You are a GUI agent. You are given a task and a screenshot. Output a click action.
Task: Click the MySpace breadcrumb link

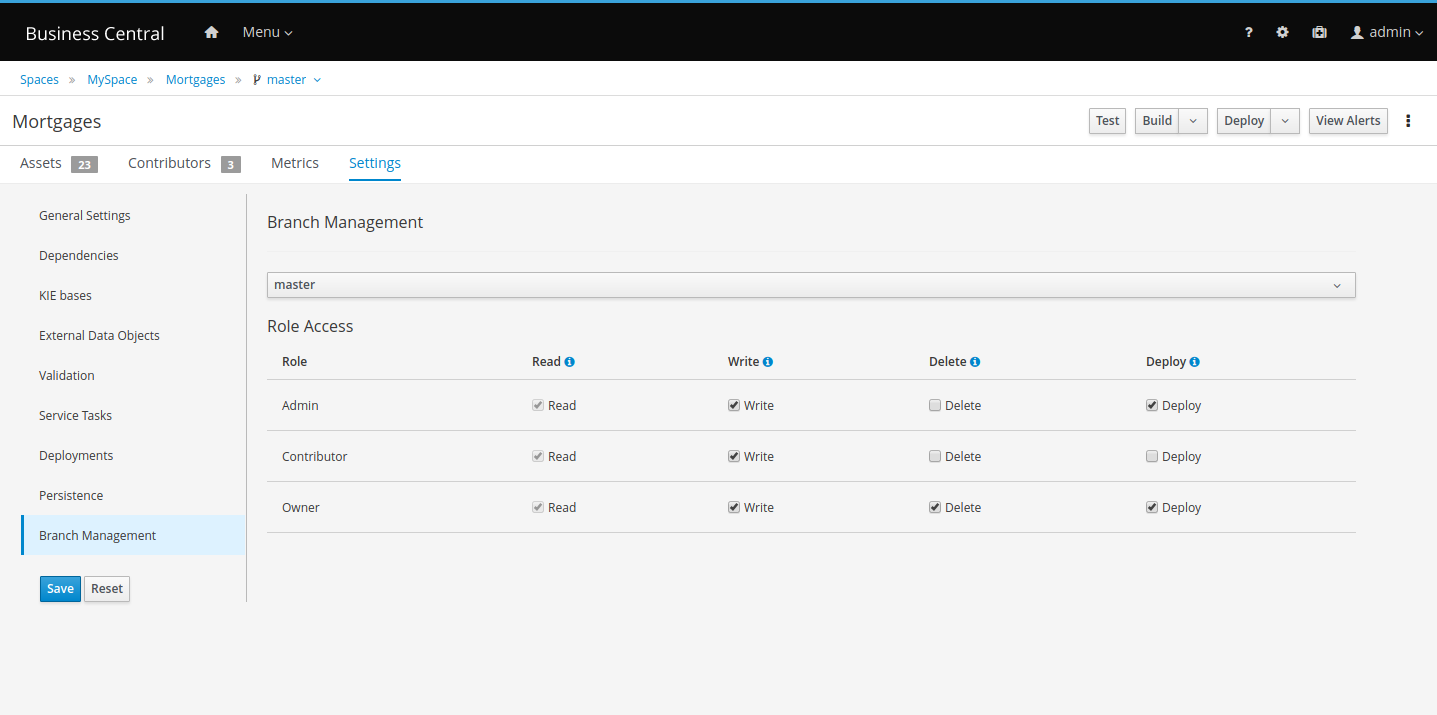coord(112,79)
